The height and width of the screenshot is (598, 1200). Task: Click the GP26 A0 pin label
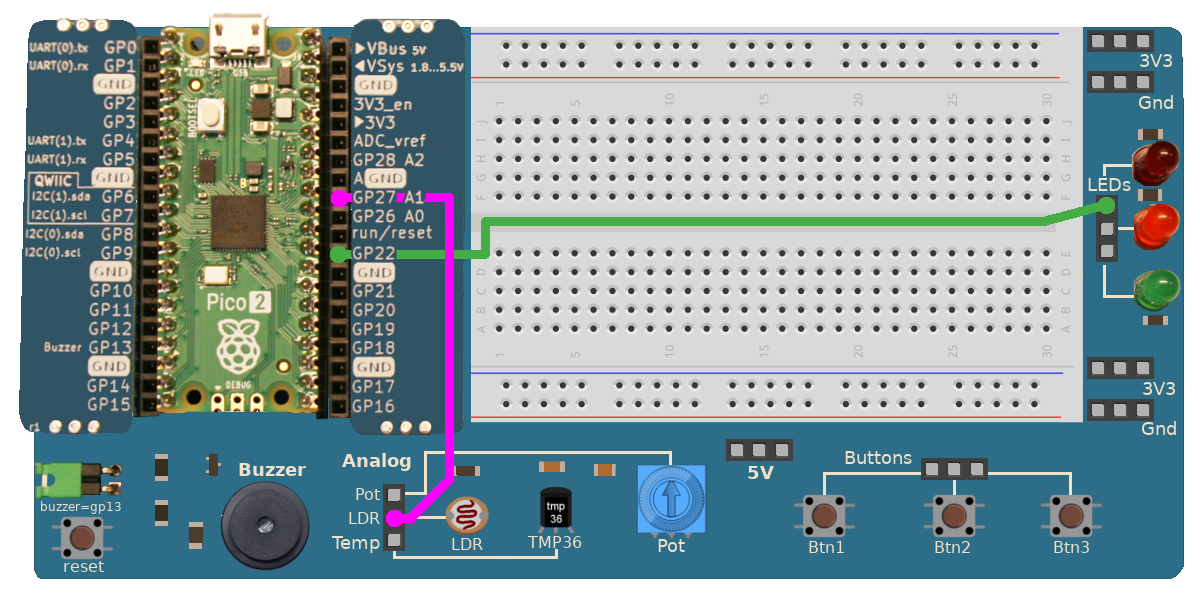point(390,216)
